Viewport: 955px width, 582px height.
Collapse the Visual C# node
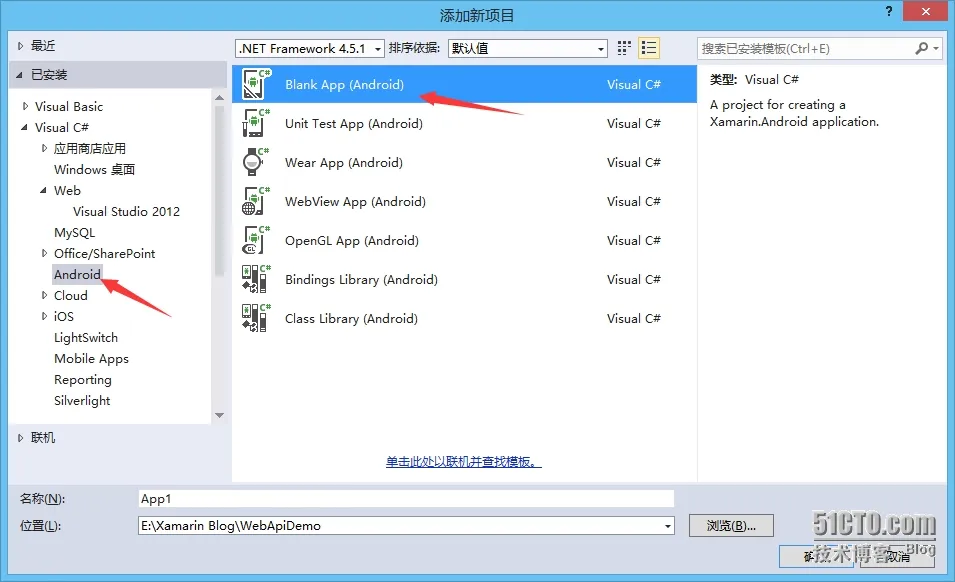[24, 127]
